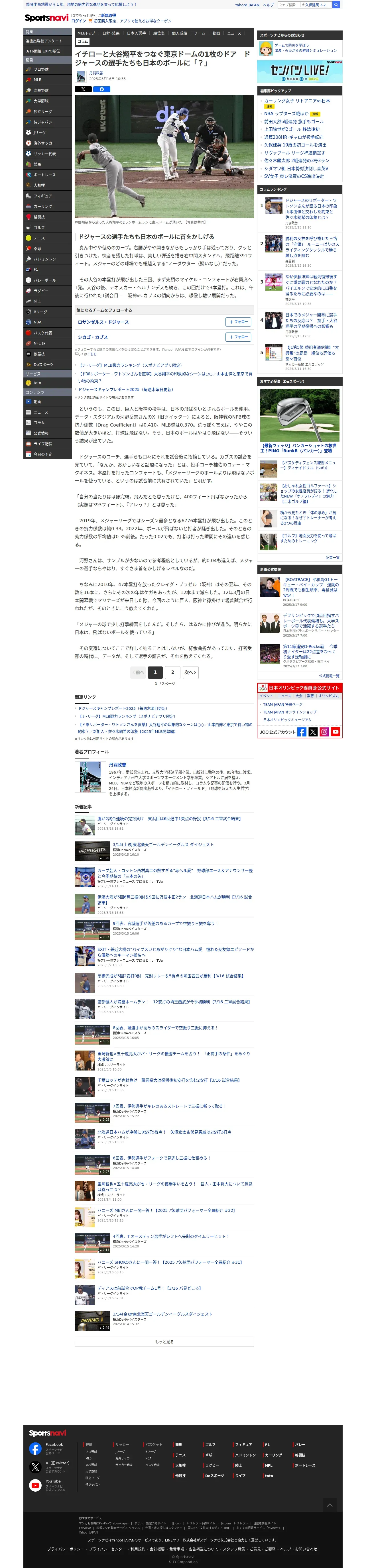Click the もっと見る button
This screenshot has width=366, height=1568.
pyautogui.click(x=164, y=1341)
